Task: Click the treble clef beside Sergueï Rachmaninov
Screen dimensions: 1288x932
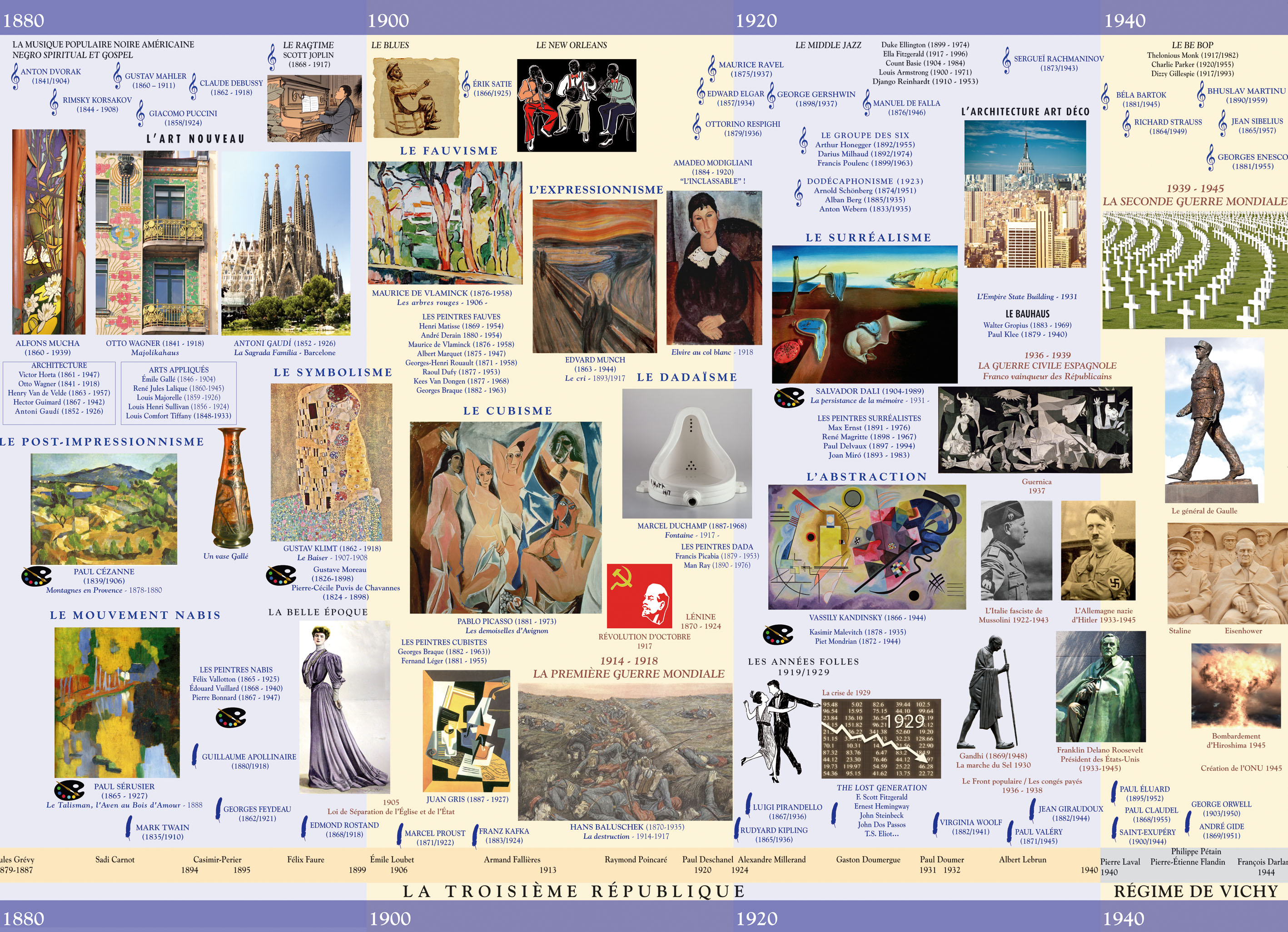Action: [x=1007, y=61]
